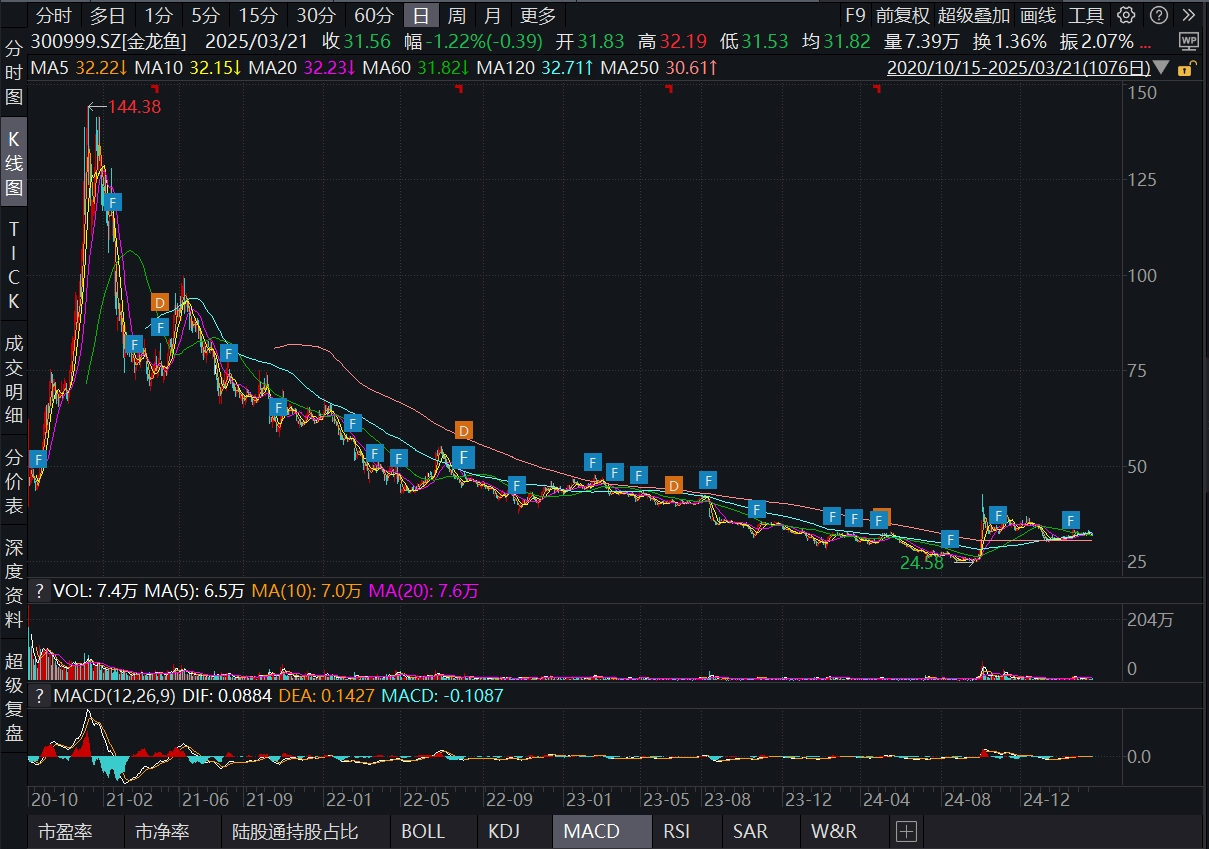
Task: Click the orange D marker near 21-02
Action: click(x=160, y=302)
